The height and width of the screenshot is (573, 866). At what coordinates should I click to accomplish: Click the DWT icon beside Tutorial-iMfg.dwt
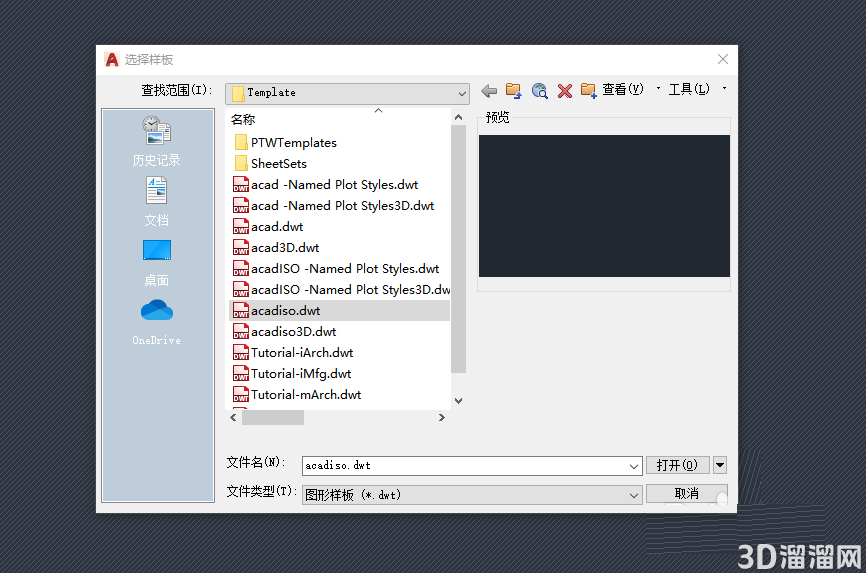click(241, 374)
